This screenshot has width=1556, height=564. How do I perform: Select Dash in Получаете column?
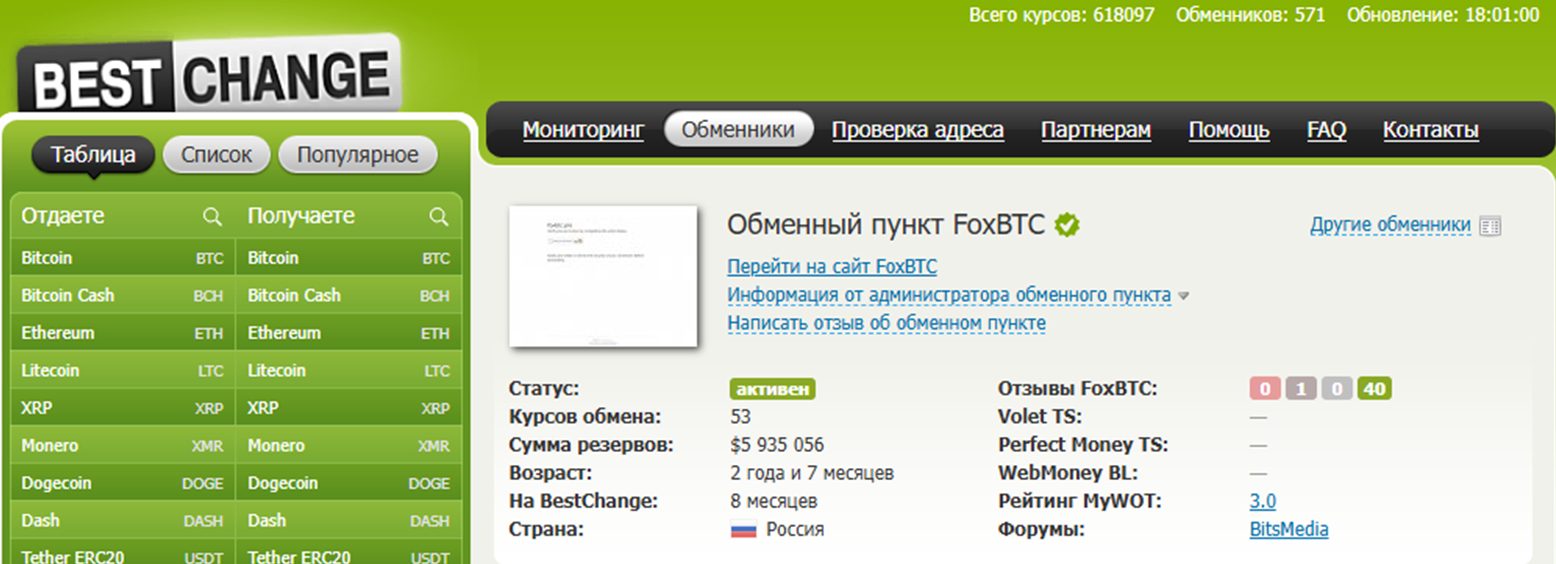349,521
